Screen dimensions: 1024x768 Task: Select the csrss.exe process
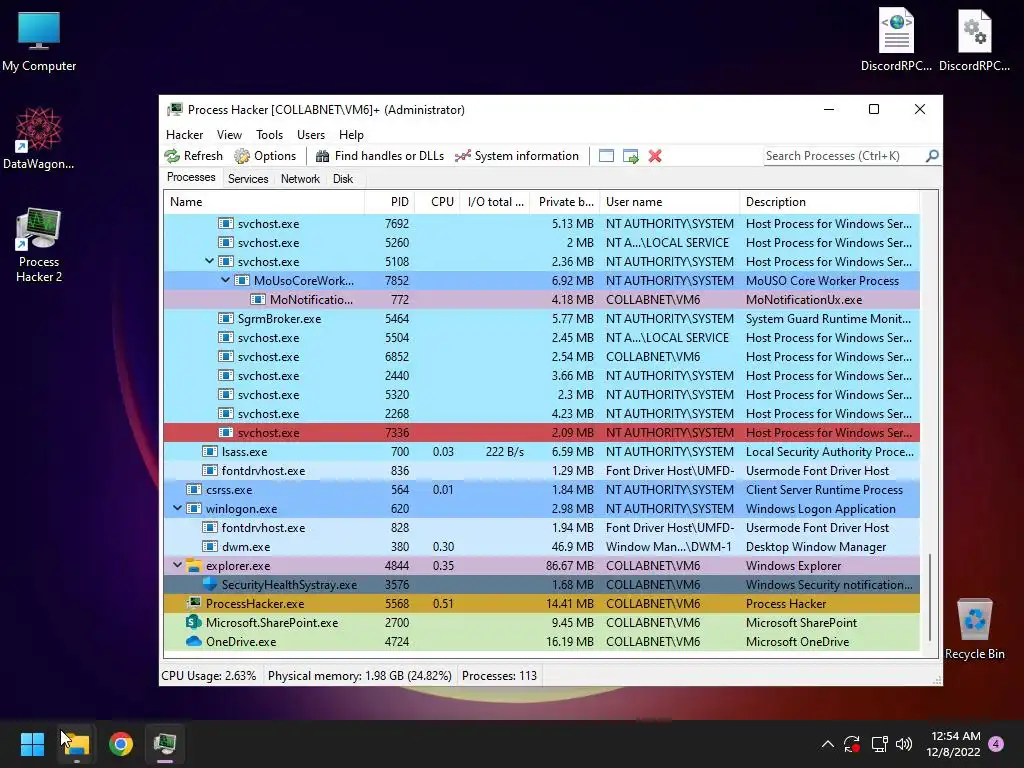coord(541,490)
